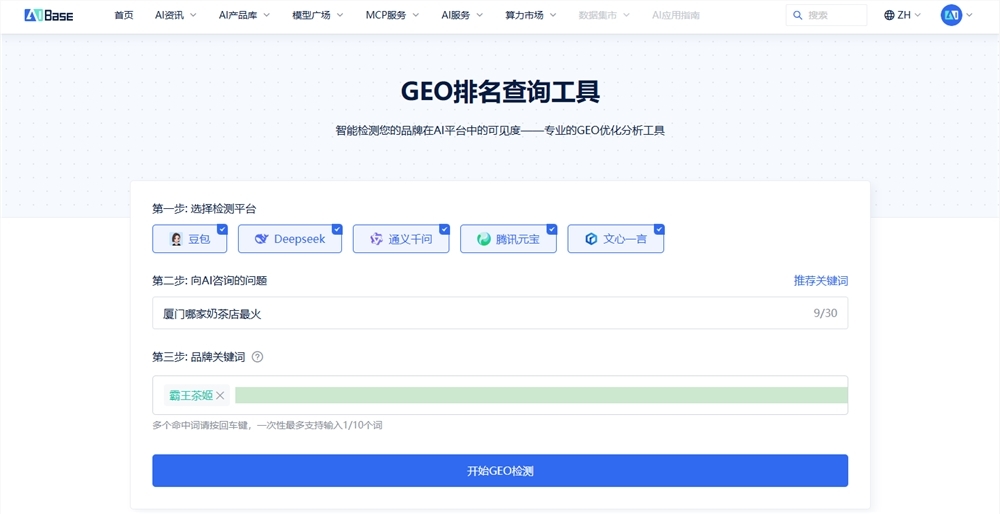Screen dimensions: 1000x514
Task: Click the globe language icon
Action: (x=889, y=15)
